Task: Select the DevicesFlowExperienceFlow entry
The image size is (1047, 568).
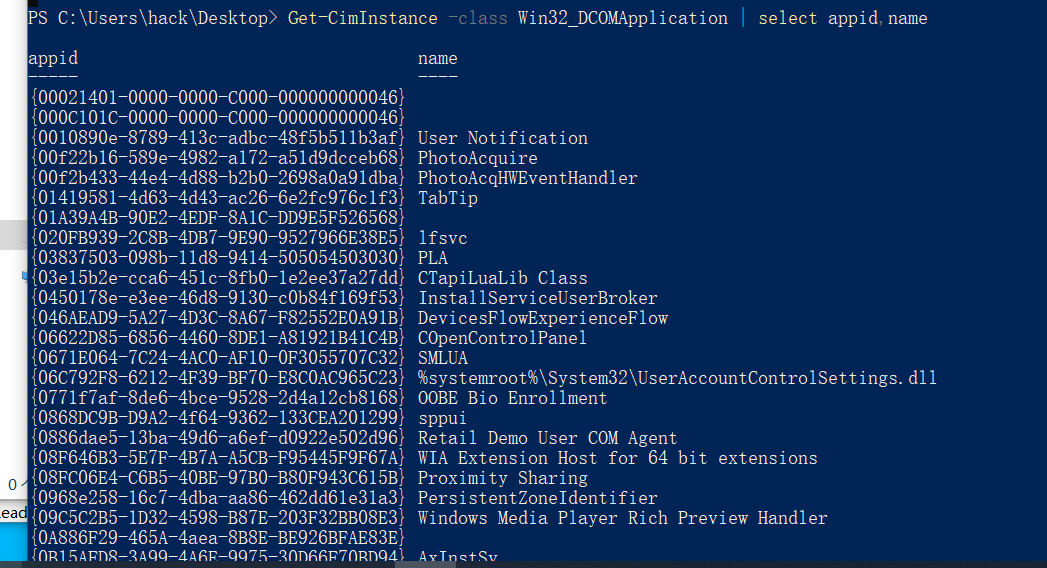Action: pos(542,318)
